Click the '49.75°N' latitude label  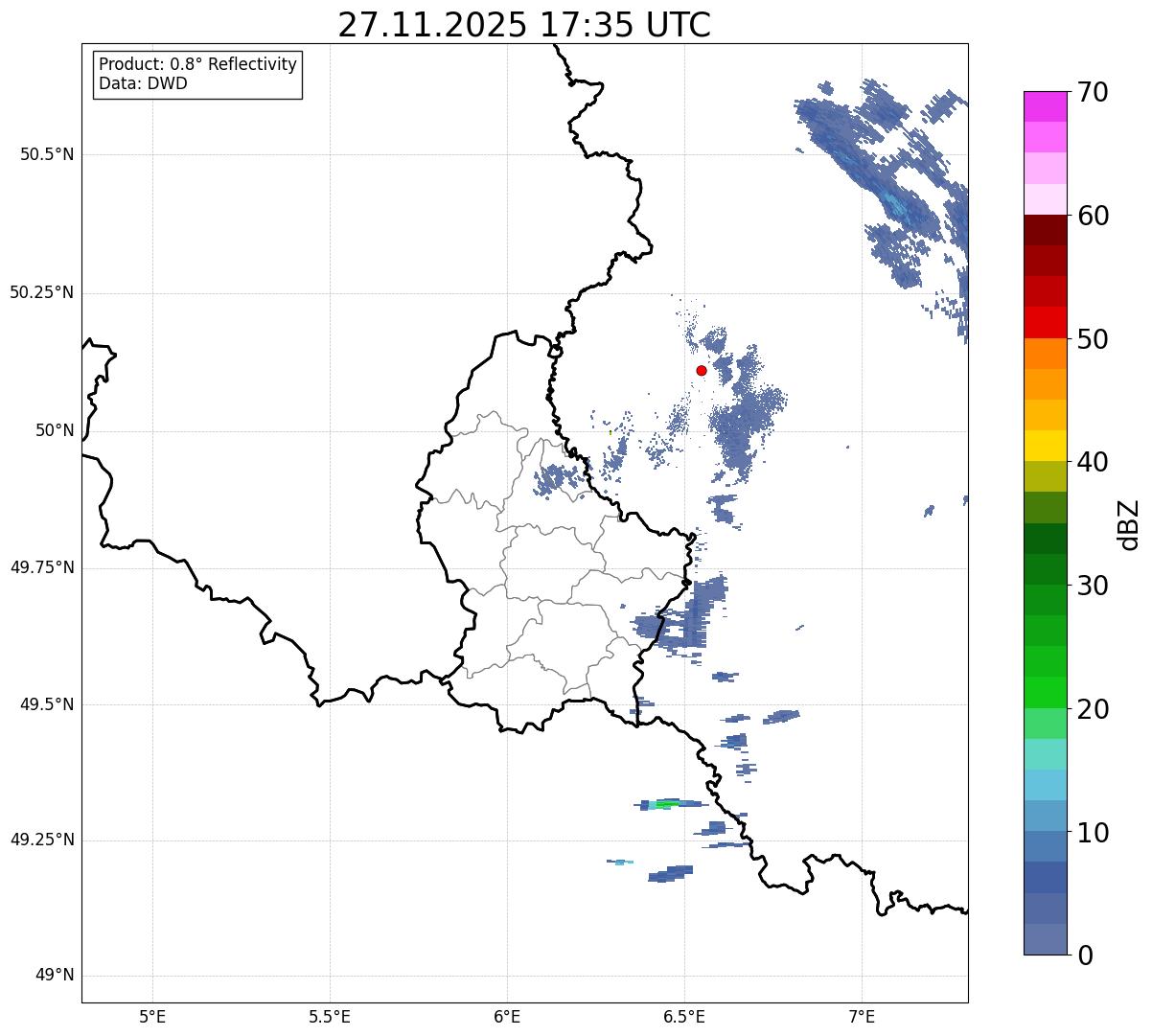click(x=42, y=567)
